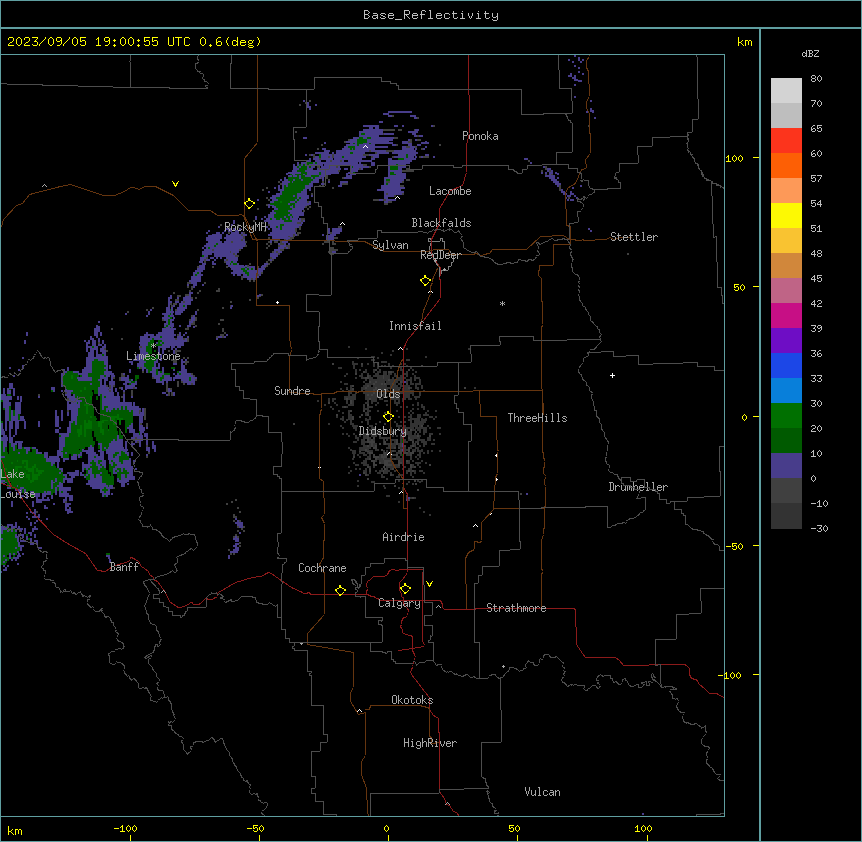Click the Ponoka city label

480,136
